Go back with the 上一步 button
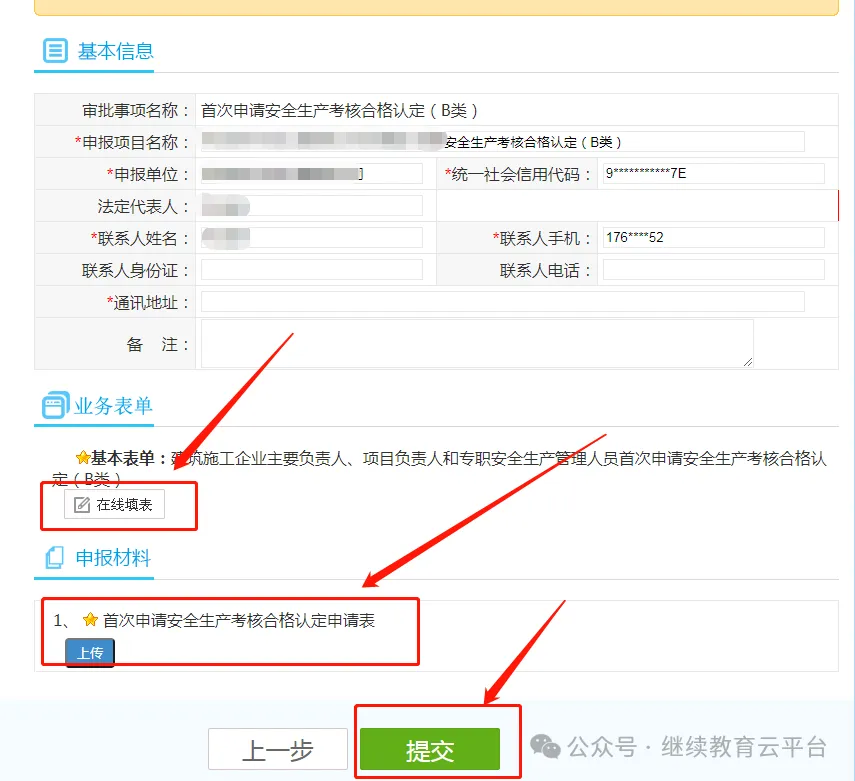Image resolution: width=855 pixels, height=781 pixels. pos(278,749)
